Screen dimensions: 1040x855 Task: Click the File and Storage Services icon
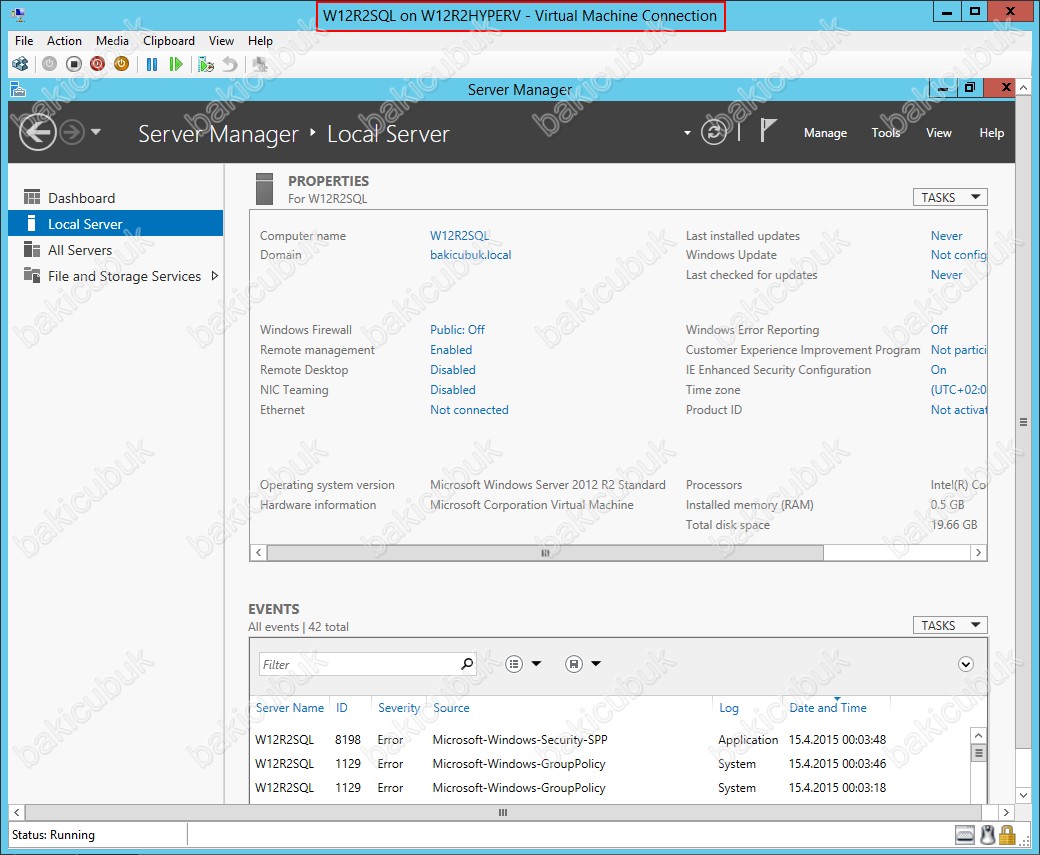[x=32, y=275]
